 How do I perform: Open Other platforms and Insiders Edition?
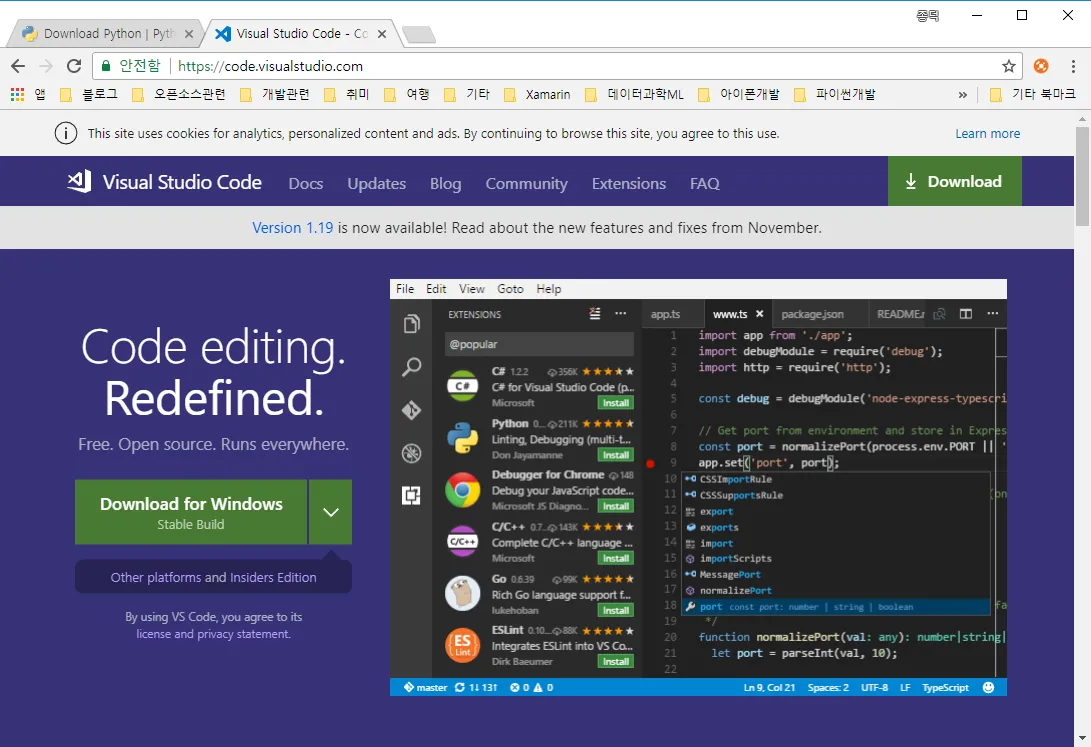(x=213, y=577)
